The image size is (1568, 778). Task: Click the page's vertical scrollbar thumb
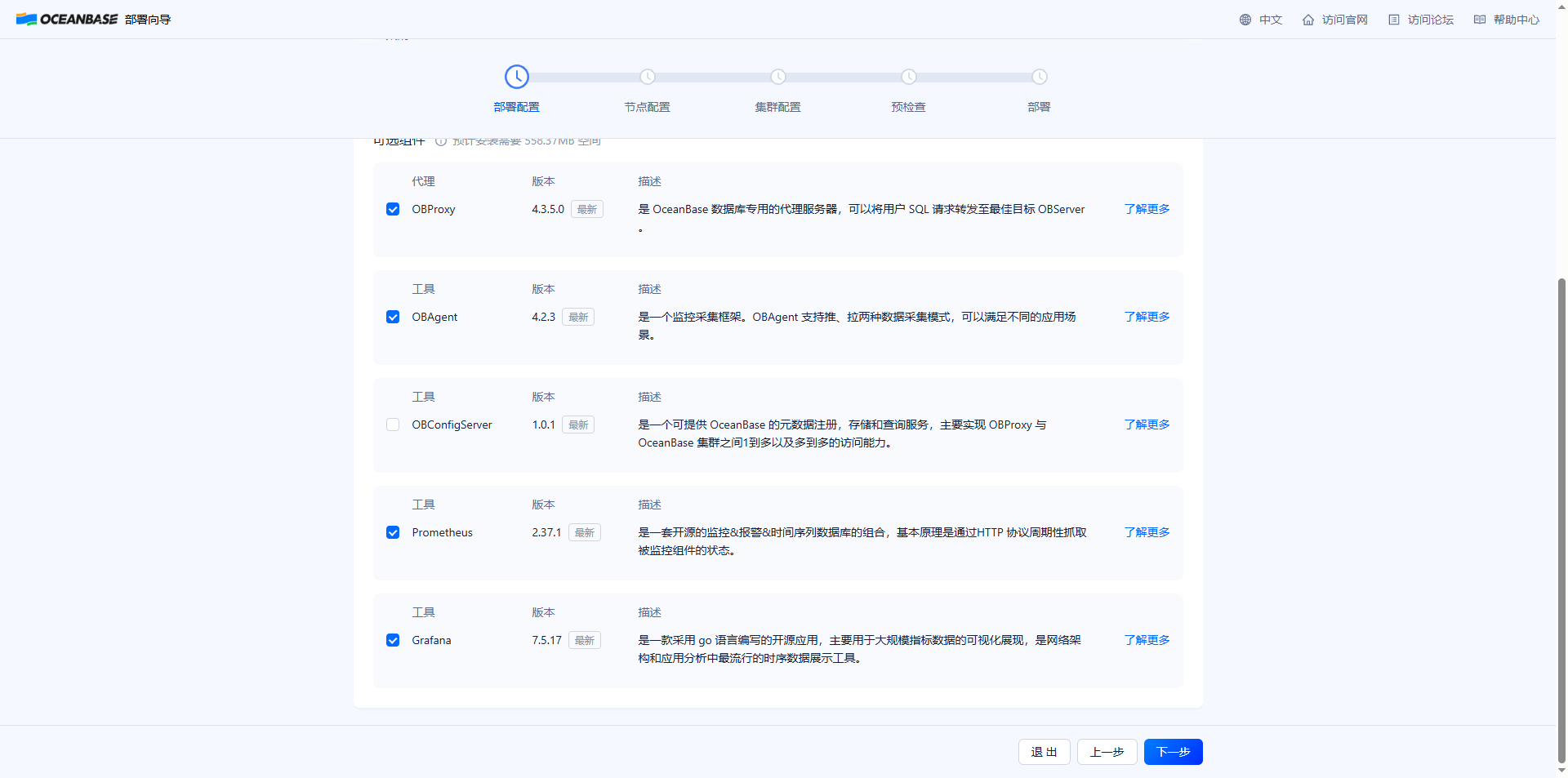click(1561, 519)
